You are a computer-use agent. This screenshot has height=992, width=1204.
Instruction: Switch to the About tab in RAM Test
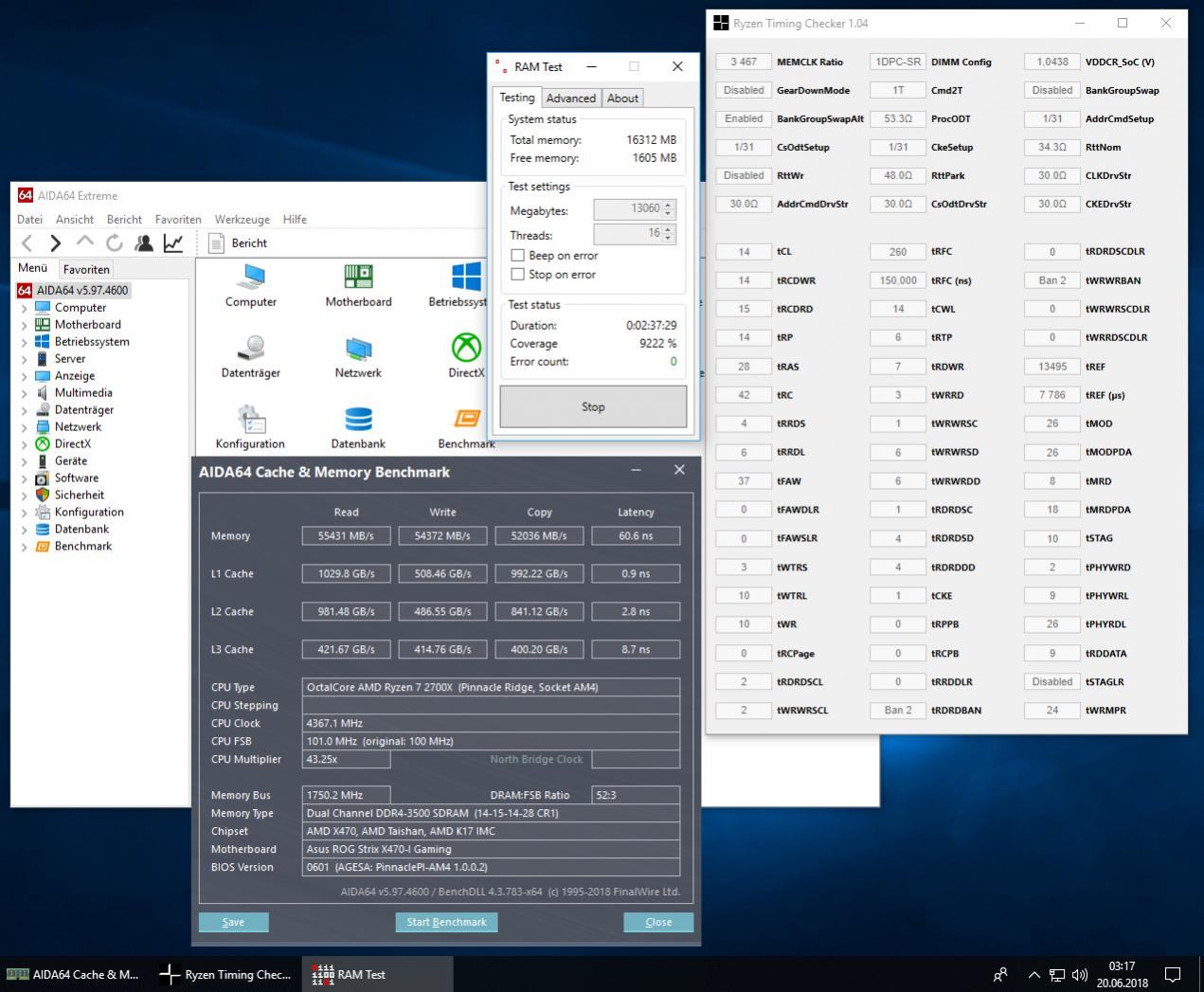pyautogui.click(x=623, y=98)
